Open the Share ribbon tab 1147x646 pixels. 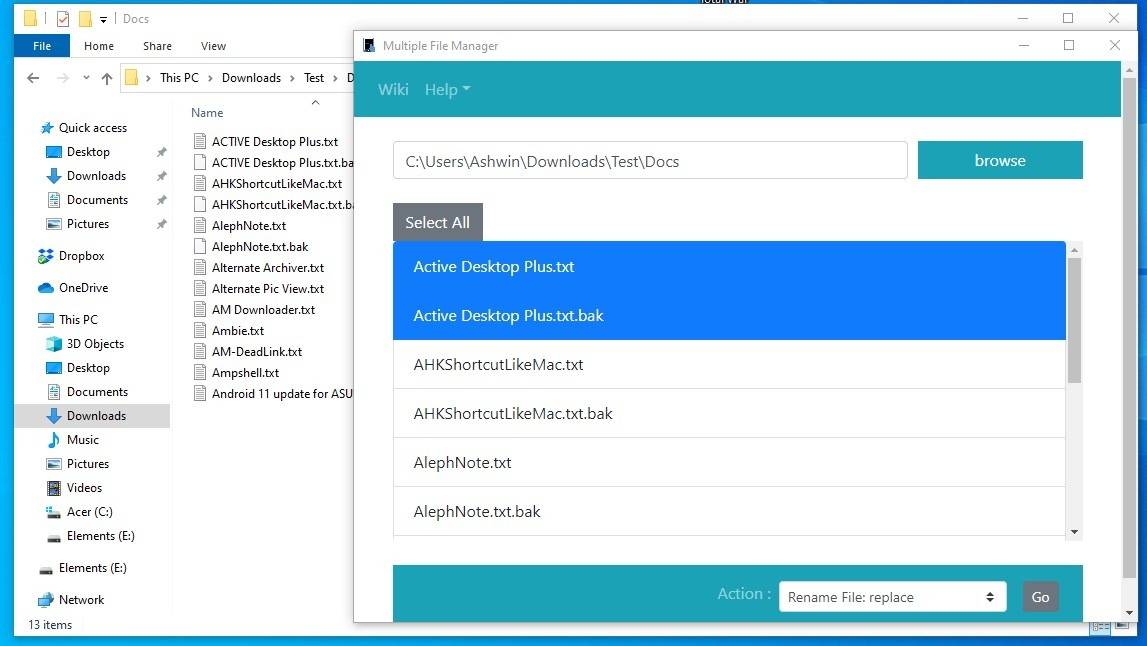(157, 46)
